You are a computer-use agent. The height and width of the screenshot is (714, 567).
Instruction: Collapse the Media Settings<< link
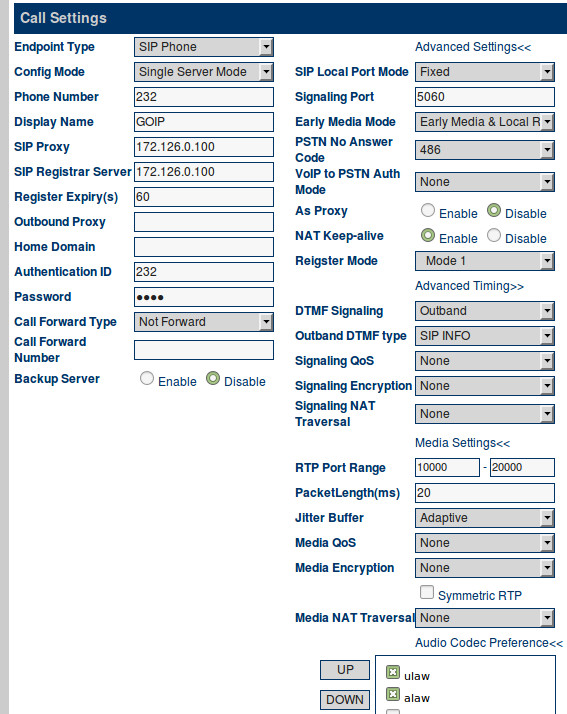(462, 443)
